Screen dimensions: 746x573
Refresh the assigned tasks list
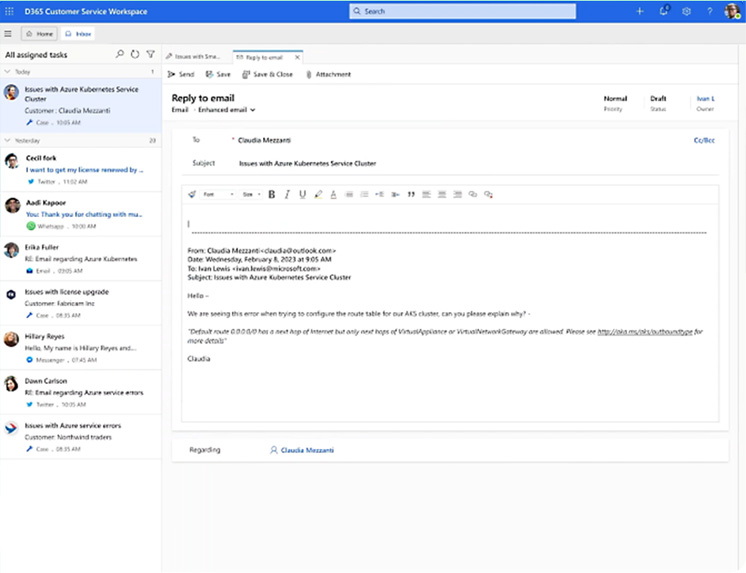tap(135, 54)
